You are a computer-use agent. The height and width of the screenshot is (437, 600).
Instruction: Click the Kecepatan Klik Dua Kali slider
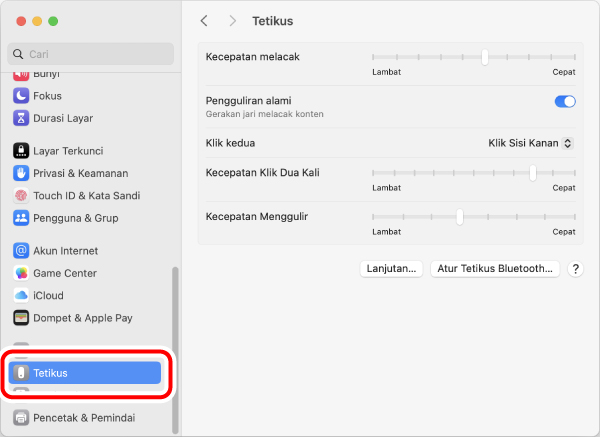pyautogui.click(x=473, y=173)
